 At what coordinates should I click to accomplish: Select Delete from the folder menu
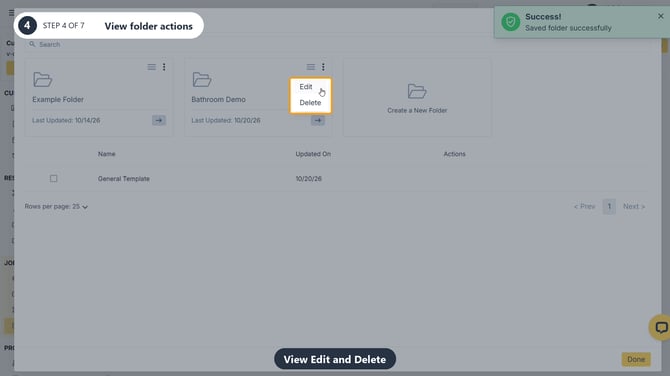click(x=310, y=103)
